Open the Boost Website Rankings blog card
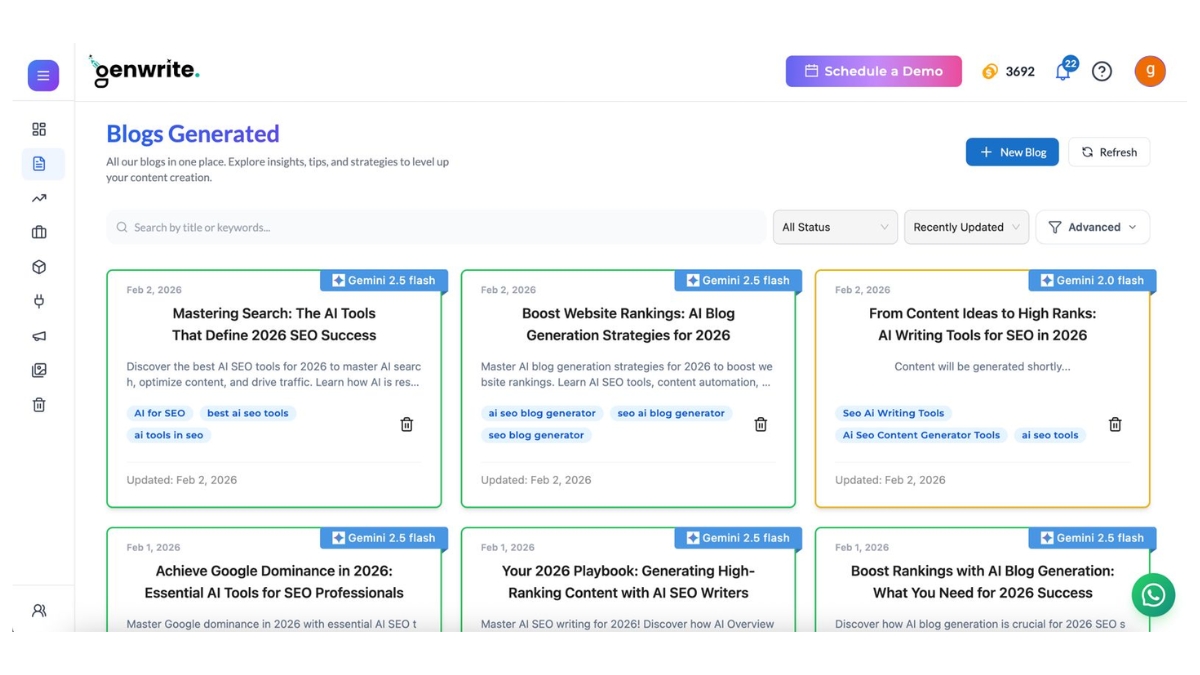Image resolution: width=1200 pixels, height=675 pixels. [628, 324]
